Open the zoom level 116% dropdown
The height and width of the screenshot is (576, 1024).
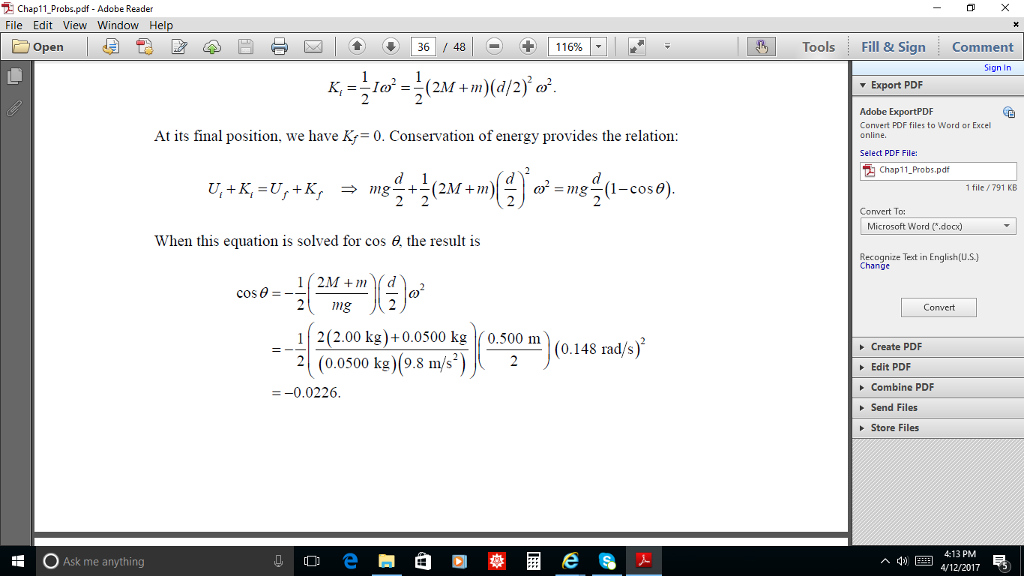[601, 46]
